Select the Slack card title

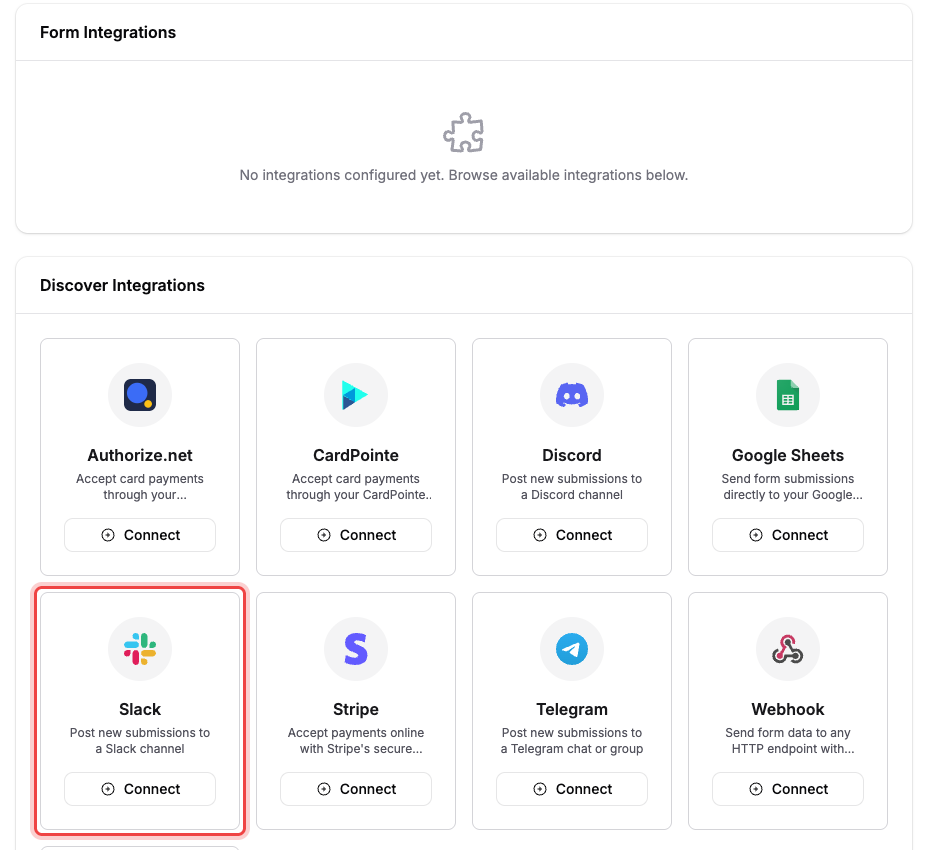tap(140, 709)
